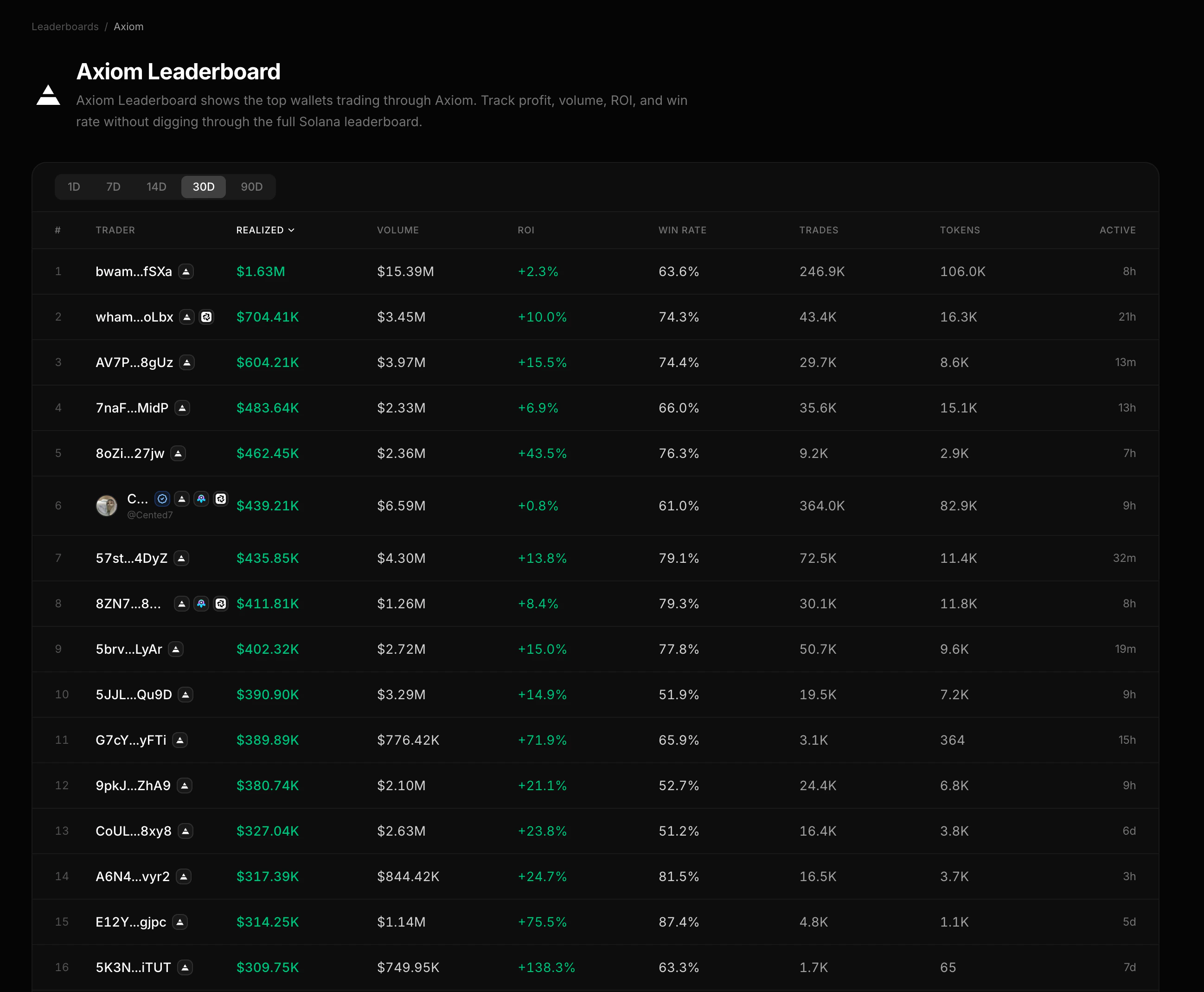This screenshot has height=992, width=1204.
Task: Click volume value $776.42K
Action: point(409,740)
